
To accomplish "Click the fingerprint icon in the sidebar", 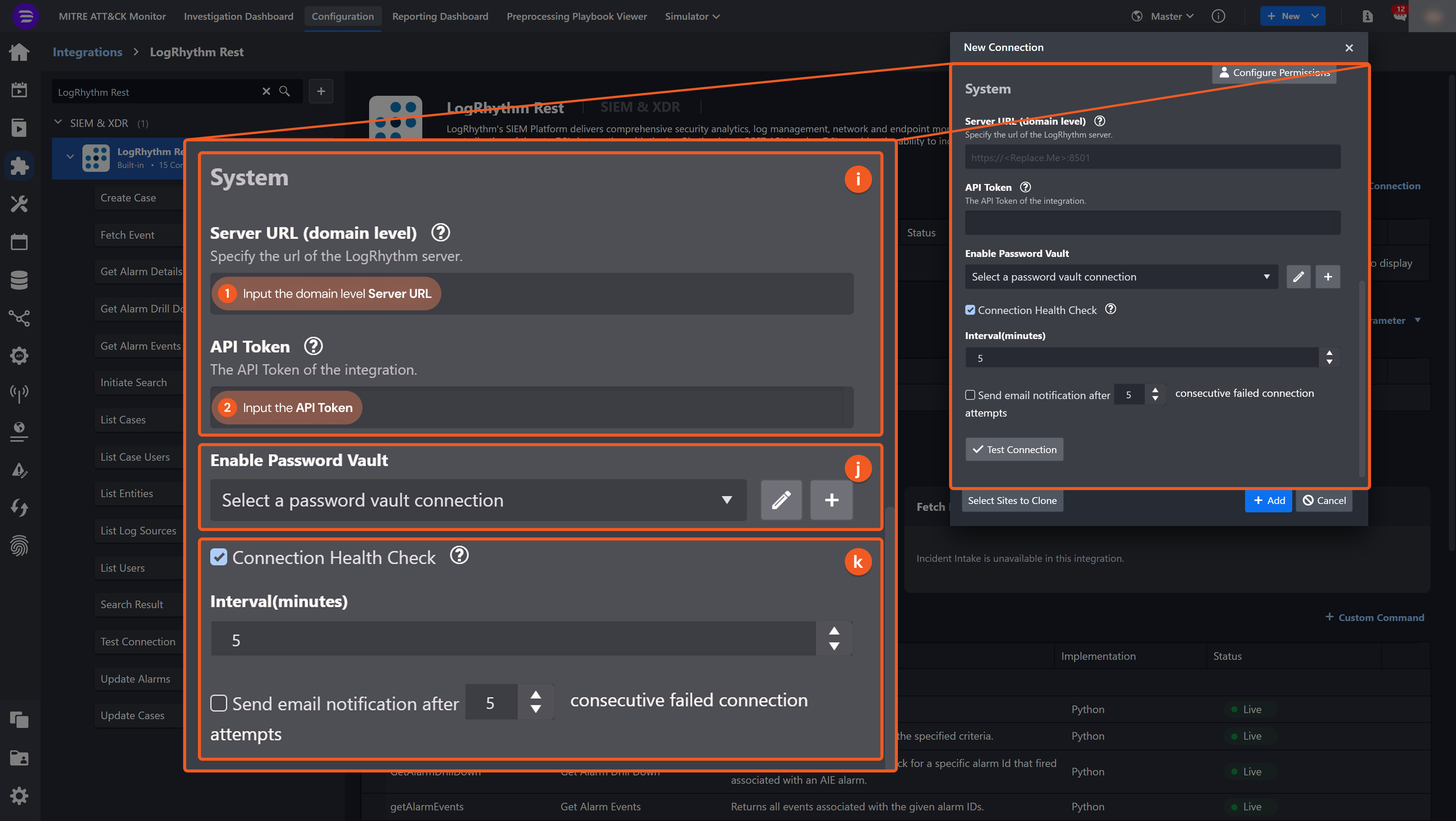I will coord(19,545).
